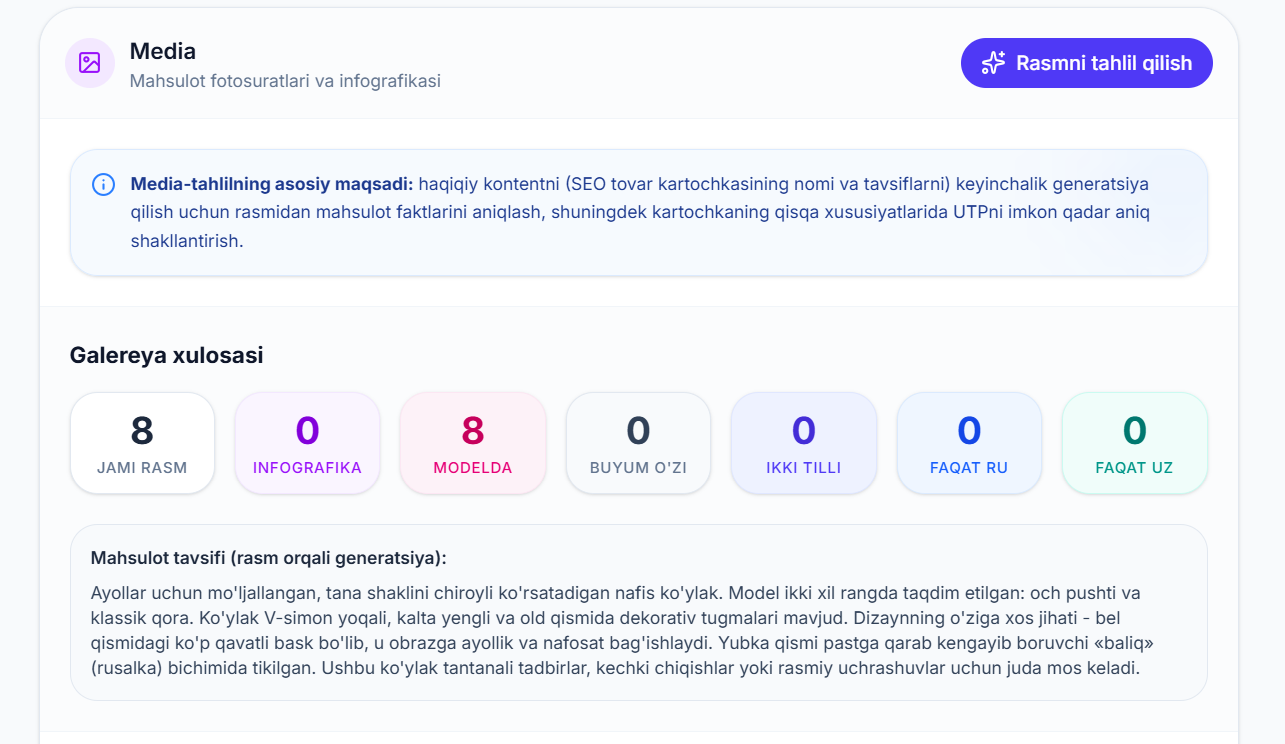Open the INFOGRAFIKA stat card
Image resolution: width=1285 pixels, height=744 pixels.
pyautogui.click(x=308, y=443)
